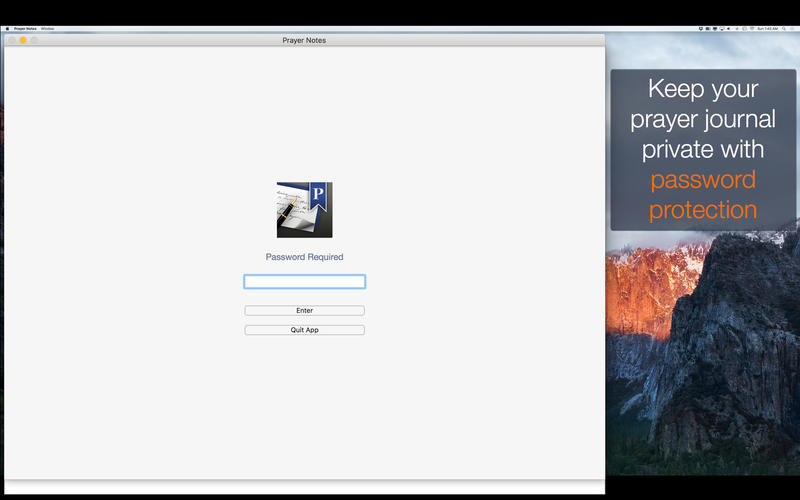The image size is (800, 500).
Task: Click the "Password Required" label
Action: click(x=304, y=257)
